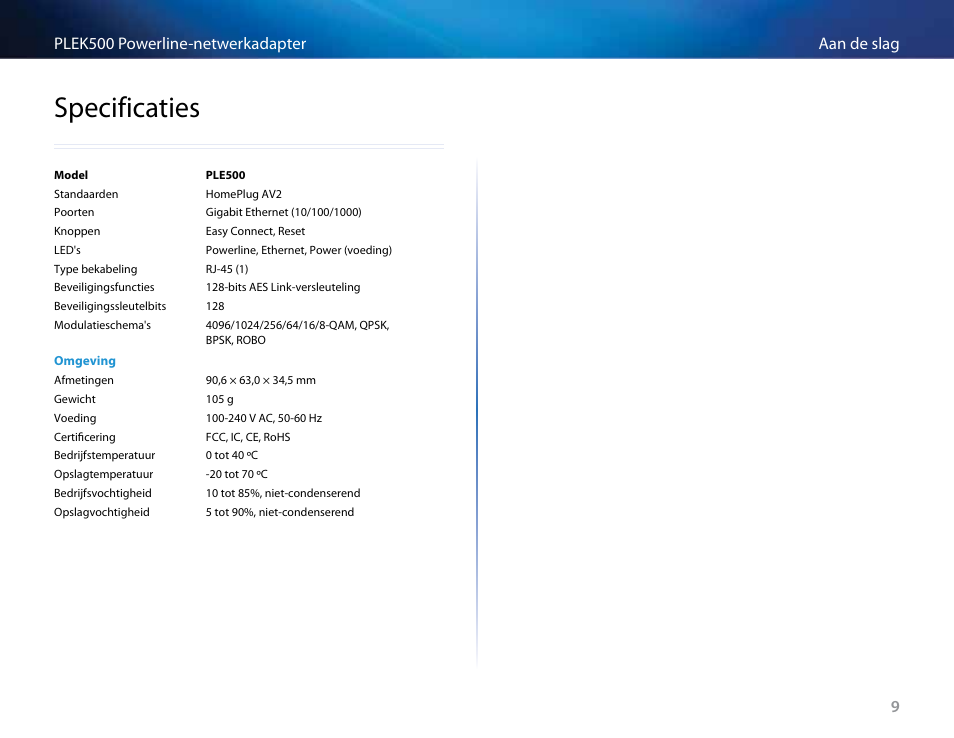
Task: Select the 'FCC, IC, CE, RoHS' value
Action: (x=248, y=437)
